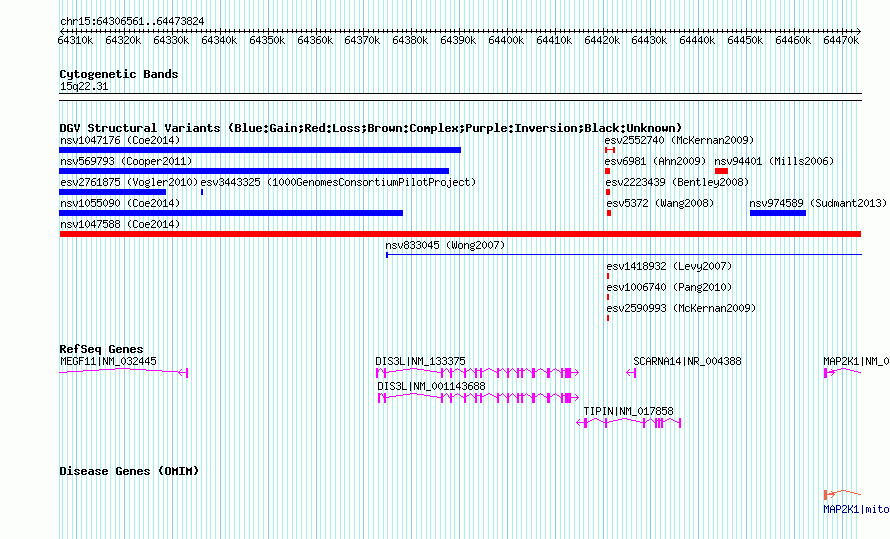890x539 pixels.
Task: Click the DIS3L|NM_133375 label
Action: [x=421, y=361]
